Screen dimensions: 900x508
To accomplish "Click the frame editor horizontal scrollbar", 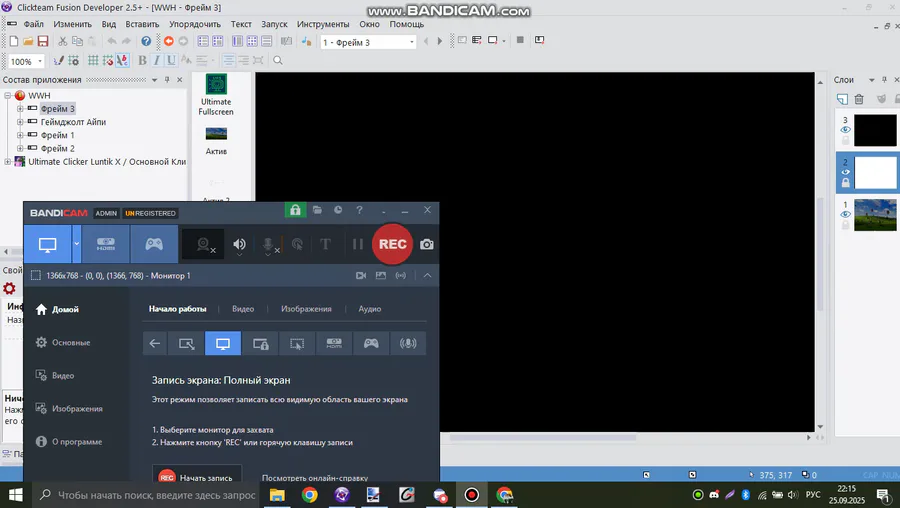I will (x=543, y=437).
